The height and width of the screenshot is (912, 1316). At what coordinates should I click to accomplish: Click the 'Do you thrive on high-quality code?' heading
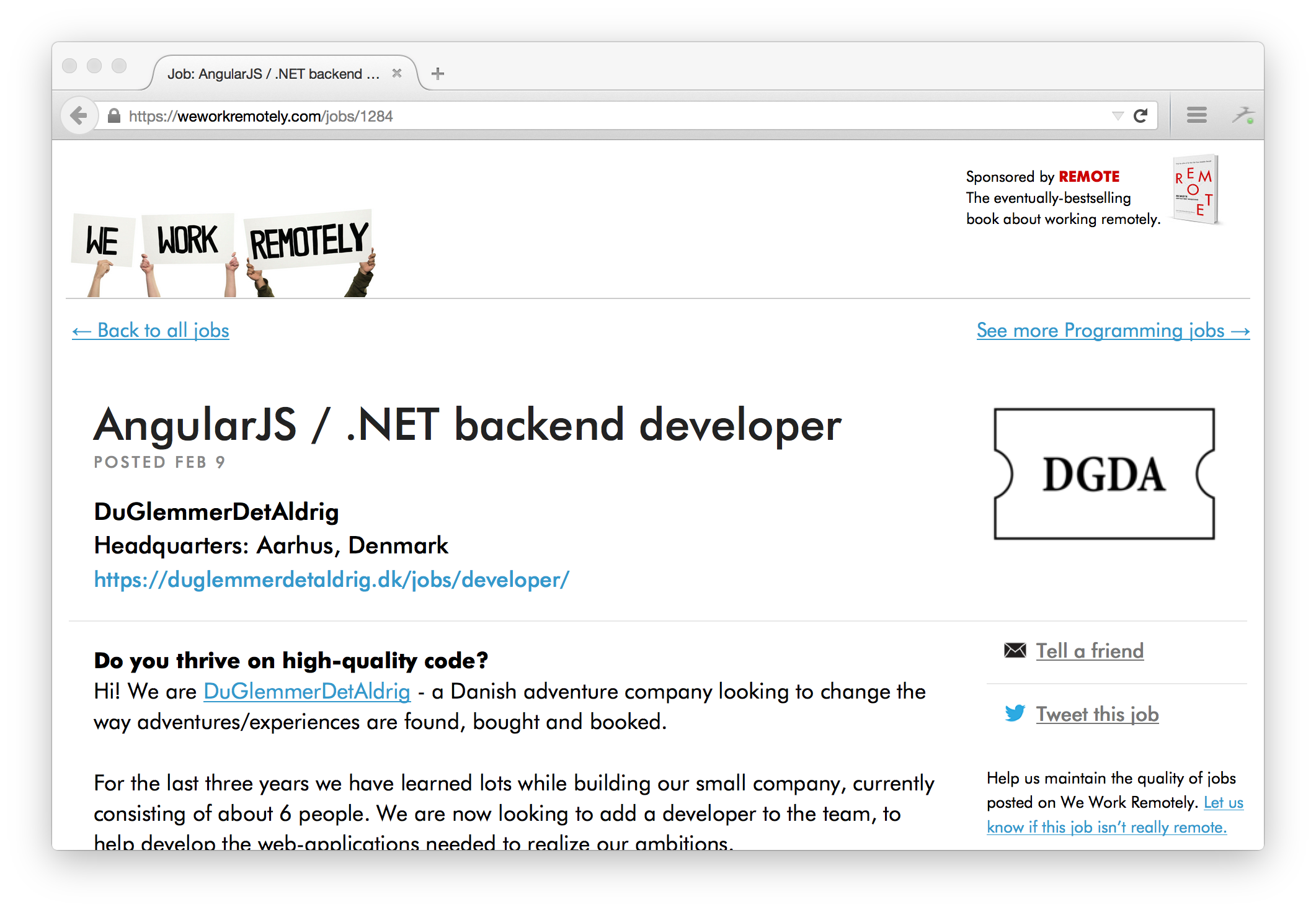[291, 661]
